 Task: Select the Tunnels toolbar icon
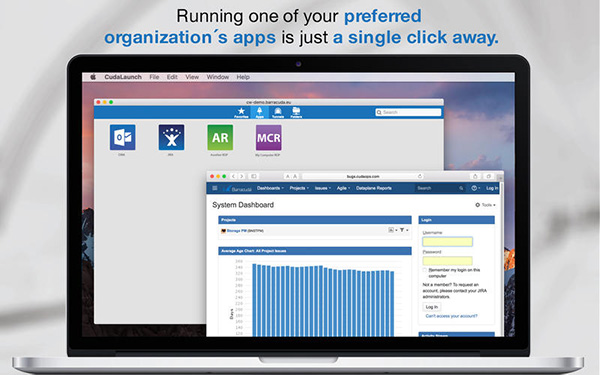coord(278,112)
